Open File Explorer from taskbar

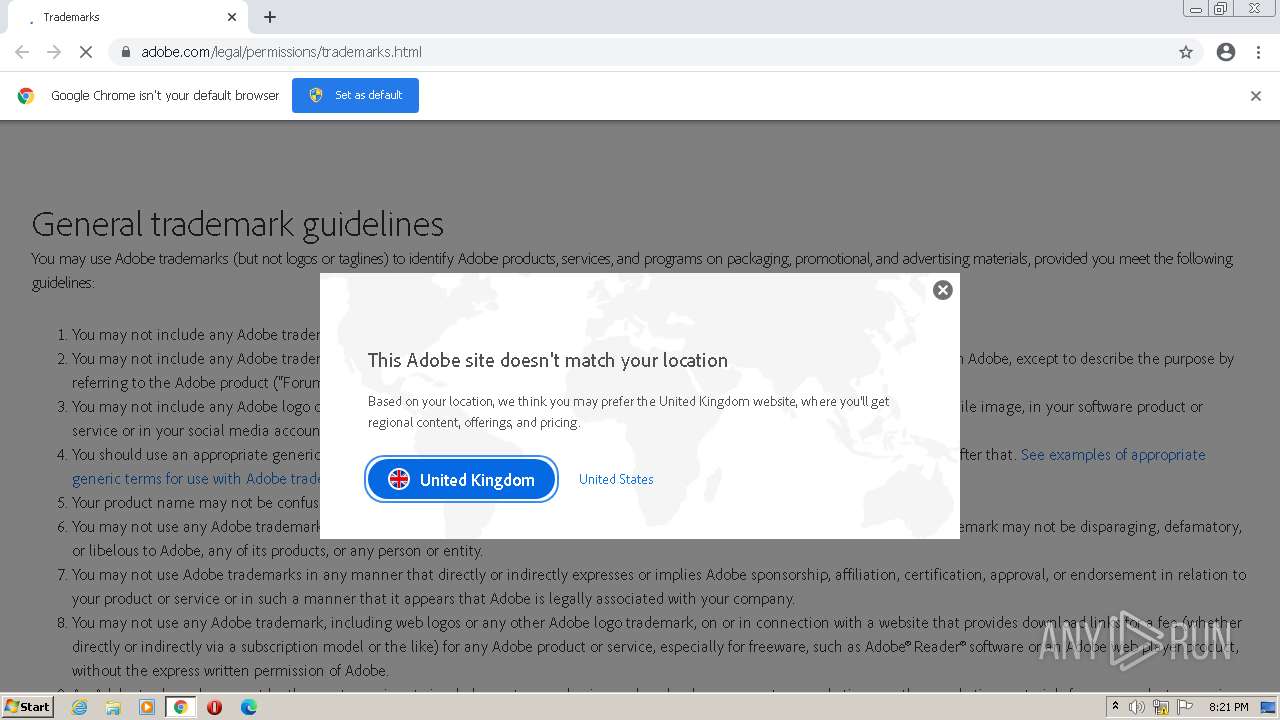click(x=113, y=707)
